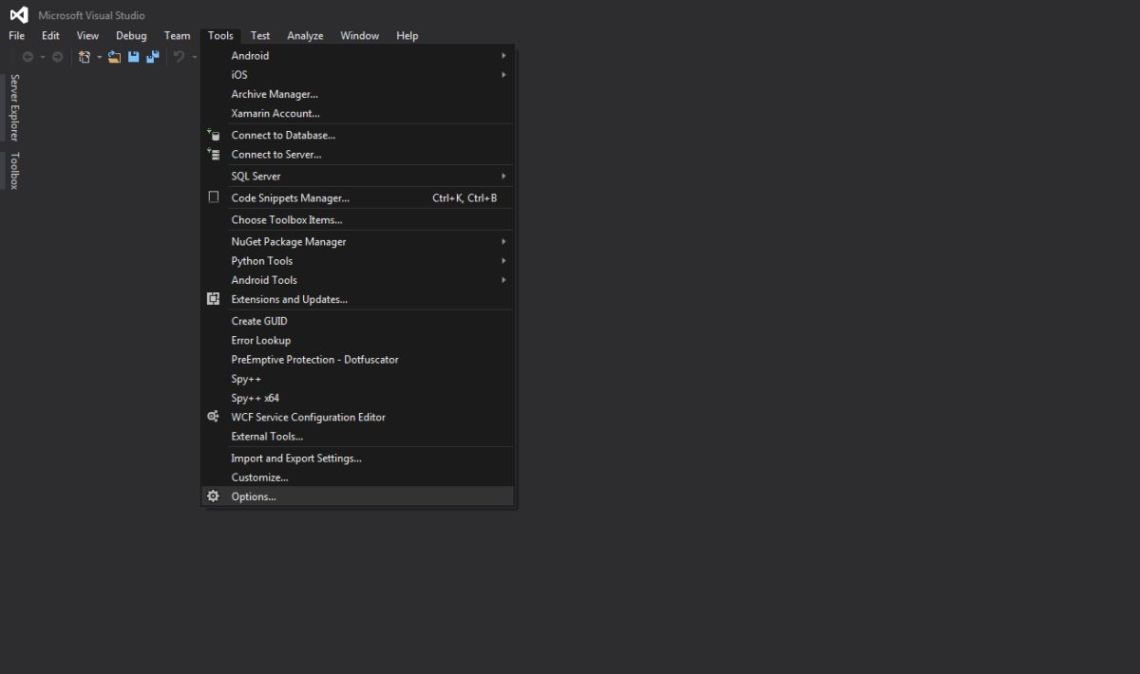The width and height of the screenshot is (1140, 674).
Task: Open the Navigate Backward history dropdown
Action: 42,57
